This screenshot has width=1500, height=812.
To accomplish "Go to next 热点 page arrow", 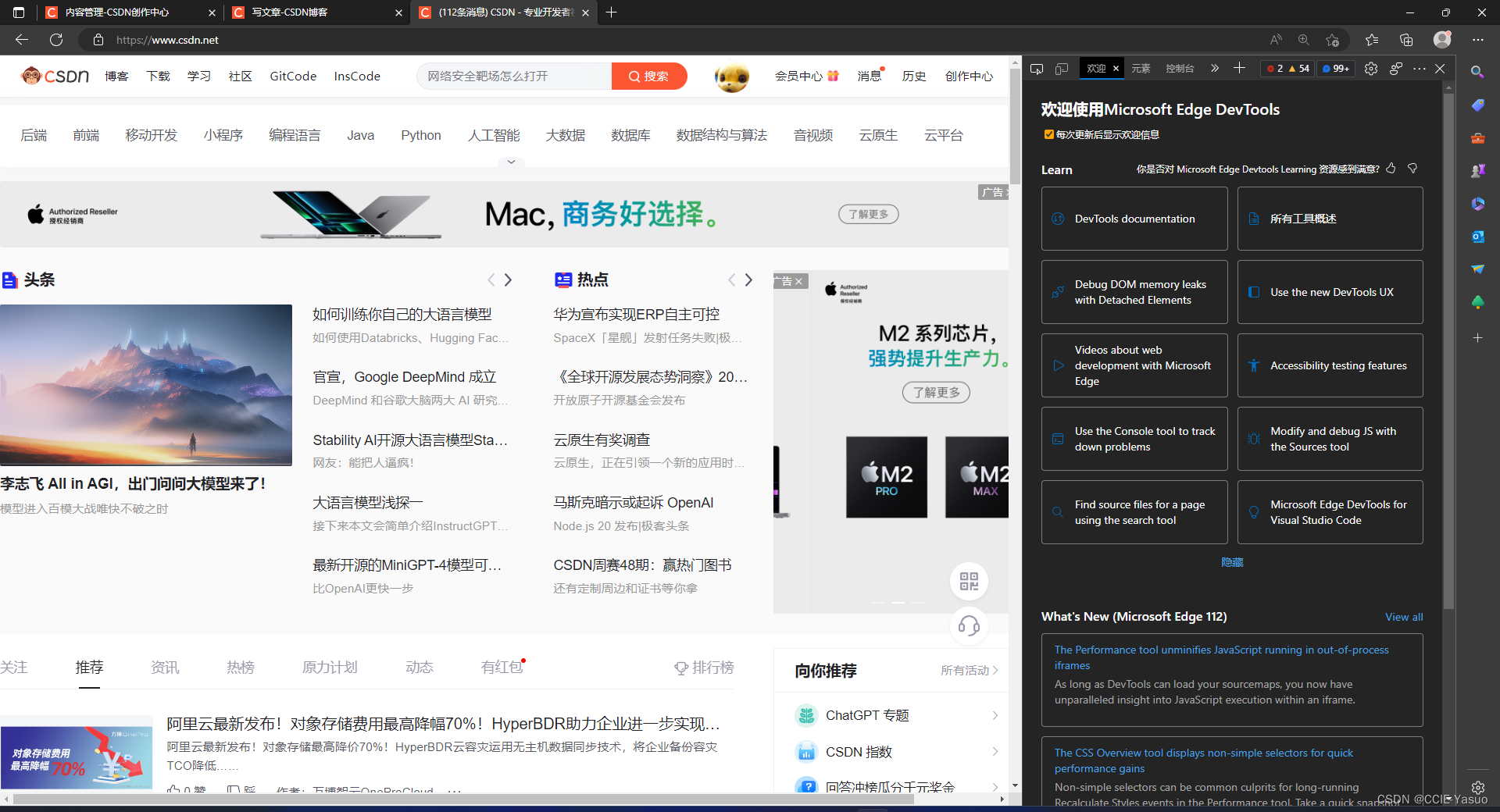I will coord(748,280).
